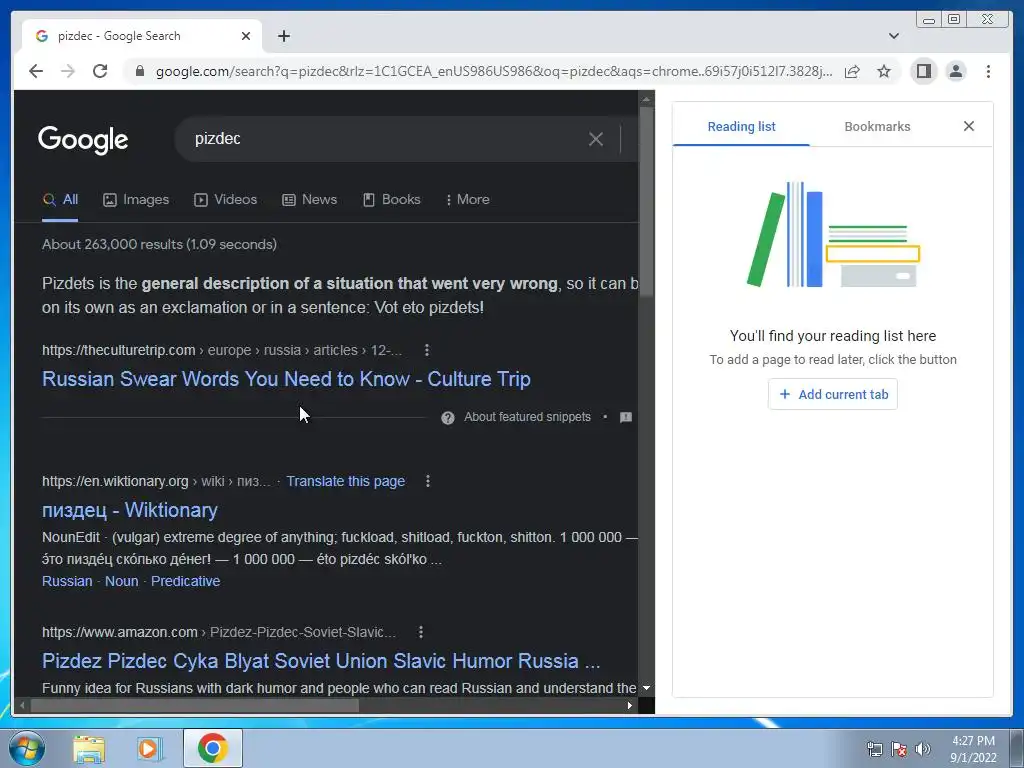This screenshot has height=768, width=1024.
Task: Switch to Videos results
Action: tap(226, 200)
